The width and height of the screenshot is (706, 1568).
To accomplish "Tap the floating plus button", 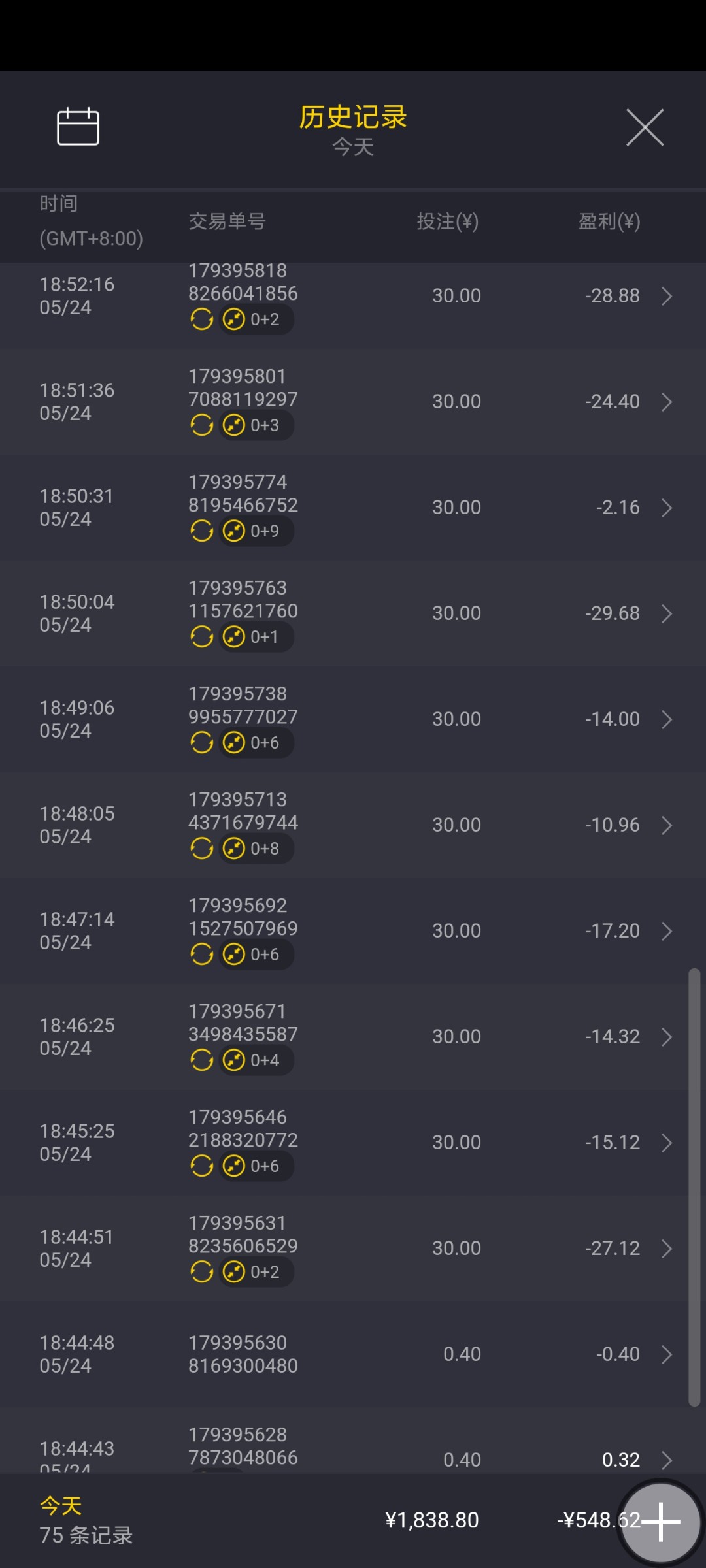I will pyautogui.click(x=660, y=1521).
